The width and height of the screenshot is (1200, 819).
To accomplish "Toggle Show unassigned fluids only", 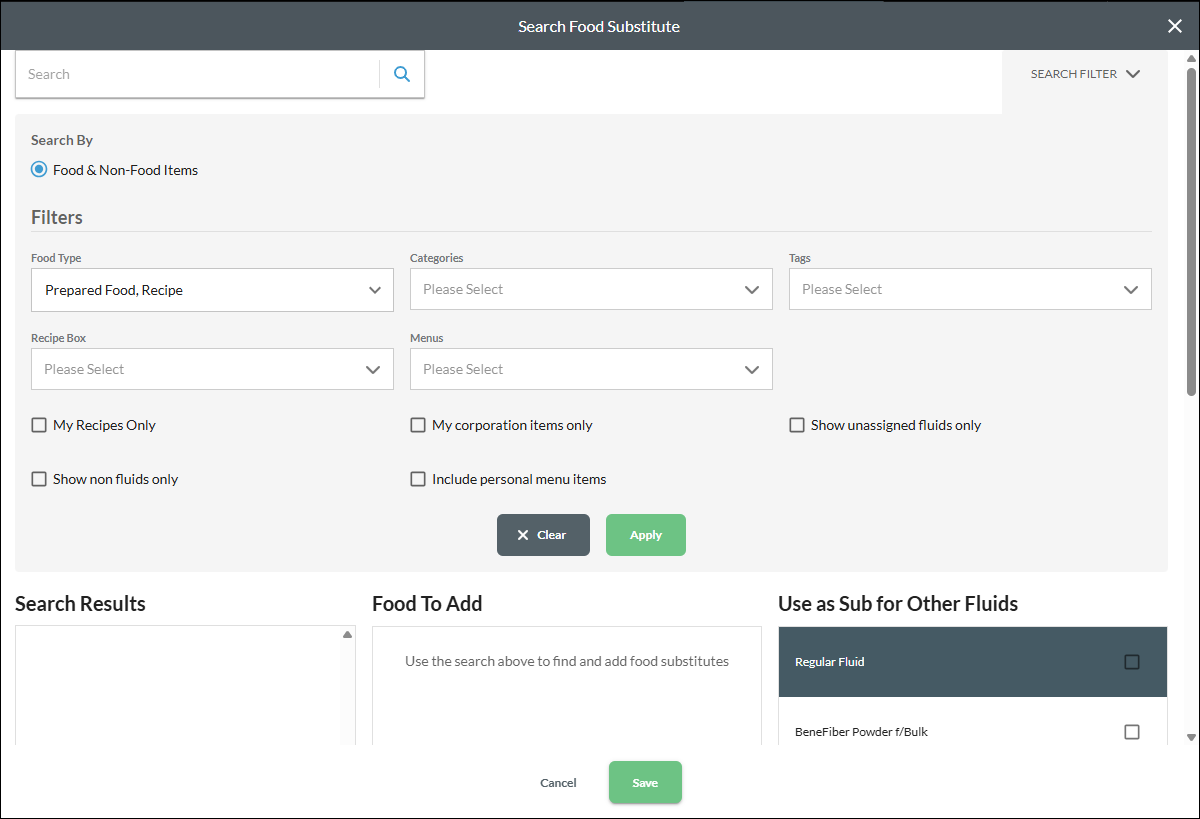I will pyautogui.click(x=797, y=425).
